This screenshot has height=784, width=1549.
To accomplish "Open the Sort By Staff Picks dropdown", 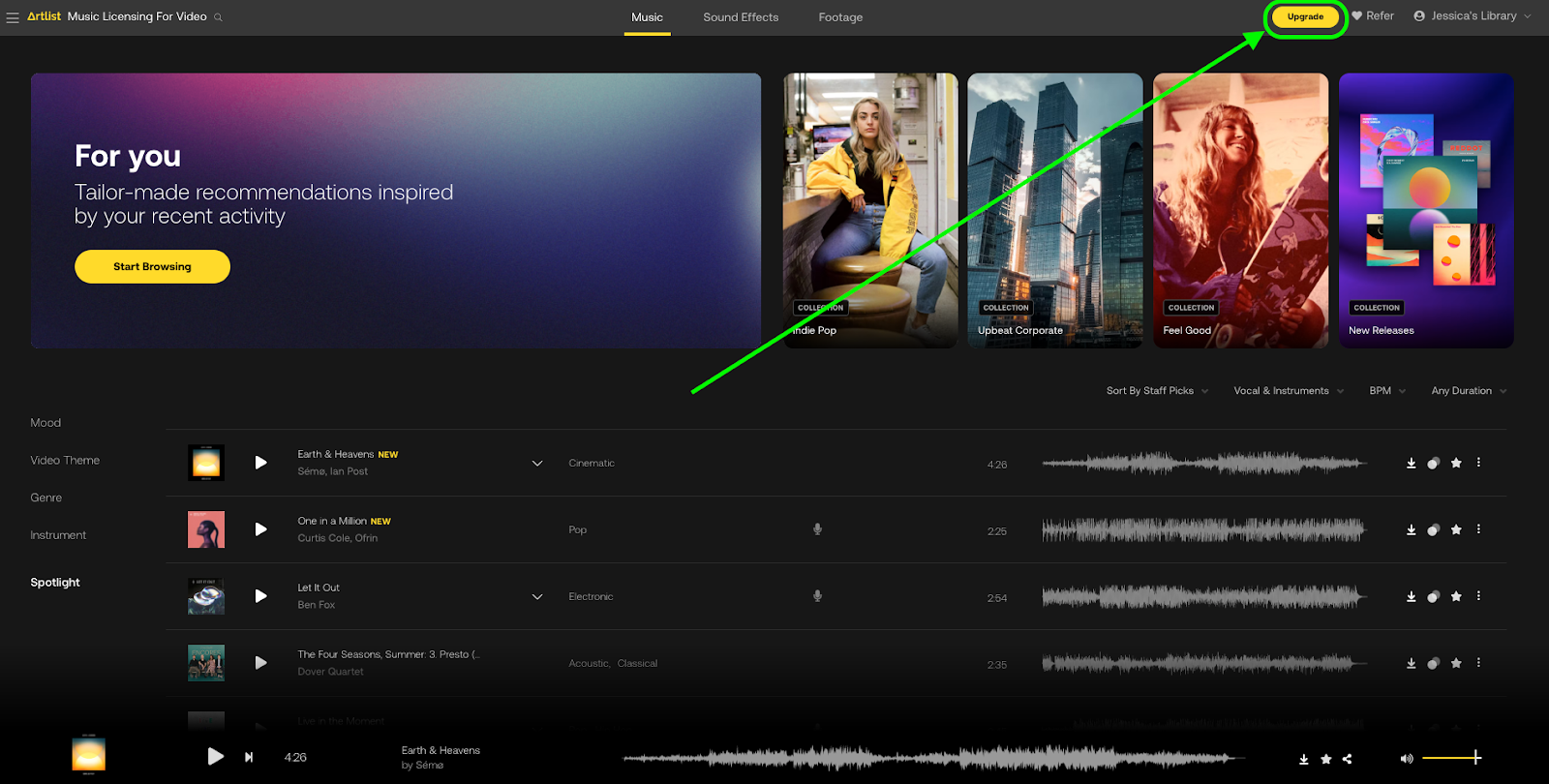I will point(1157,391).
